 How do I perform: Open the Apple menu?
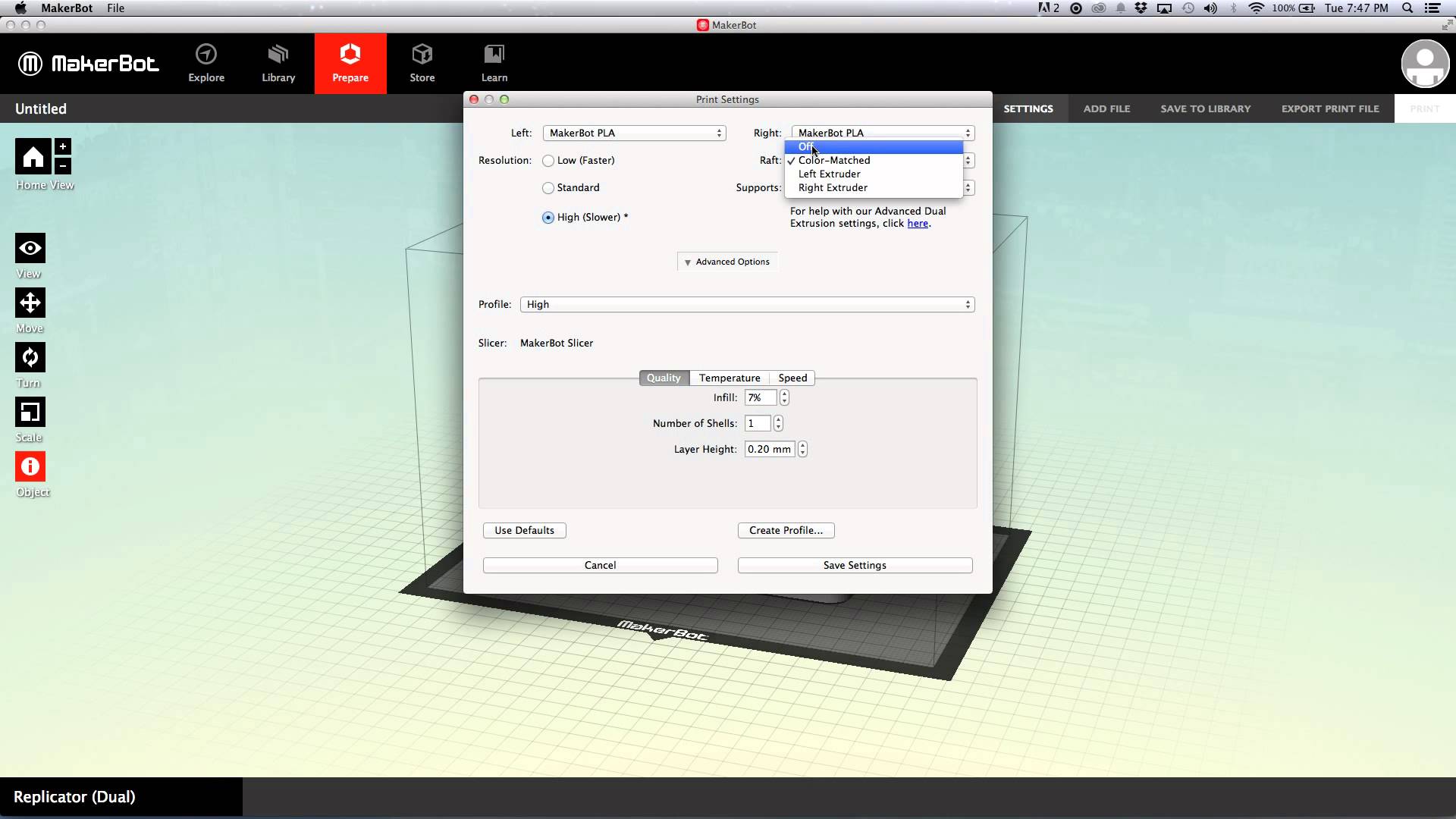(20, 8)
